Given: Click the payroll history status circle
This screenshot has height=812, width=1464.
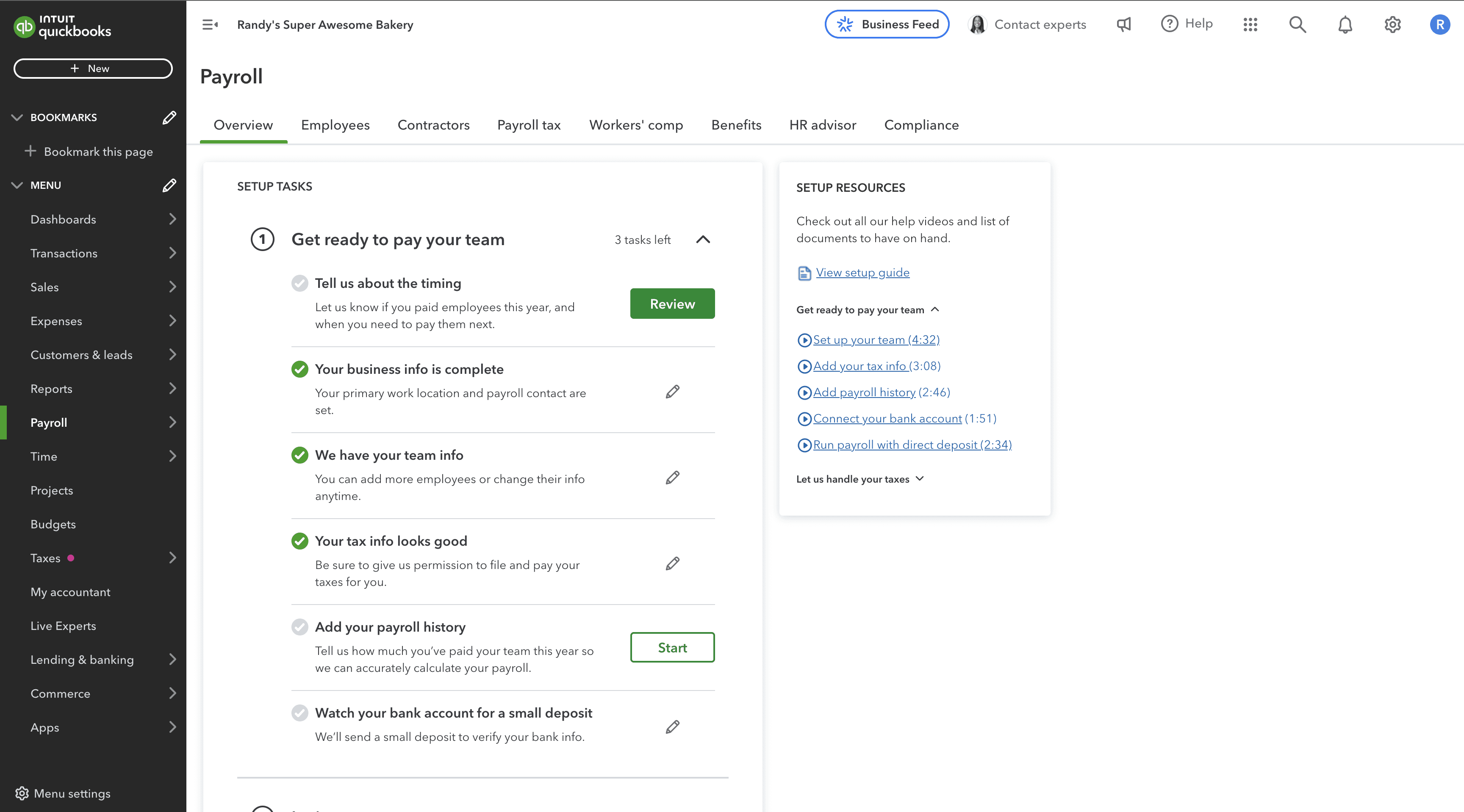Looking at the screenshot, I should [299, 627].
